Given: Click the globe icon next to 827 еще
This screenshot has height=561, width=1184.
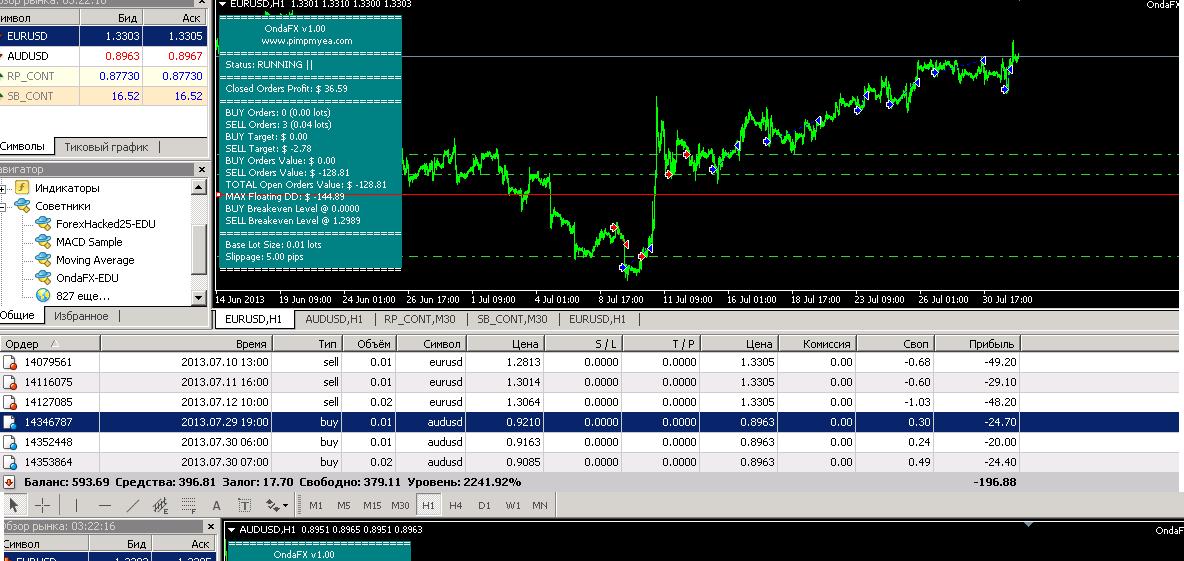Looking at the screenshot, I should pos(43,296).
